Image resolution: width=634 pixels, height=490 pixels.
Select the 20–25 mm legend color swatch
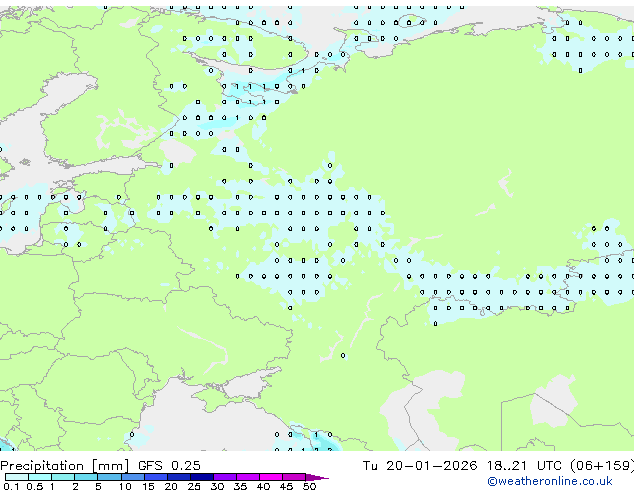pos(179,477)
